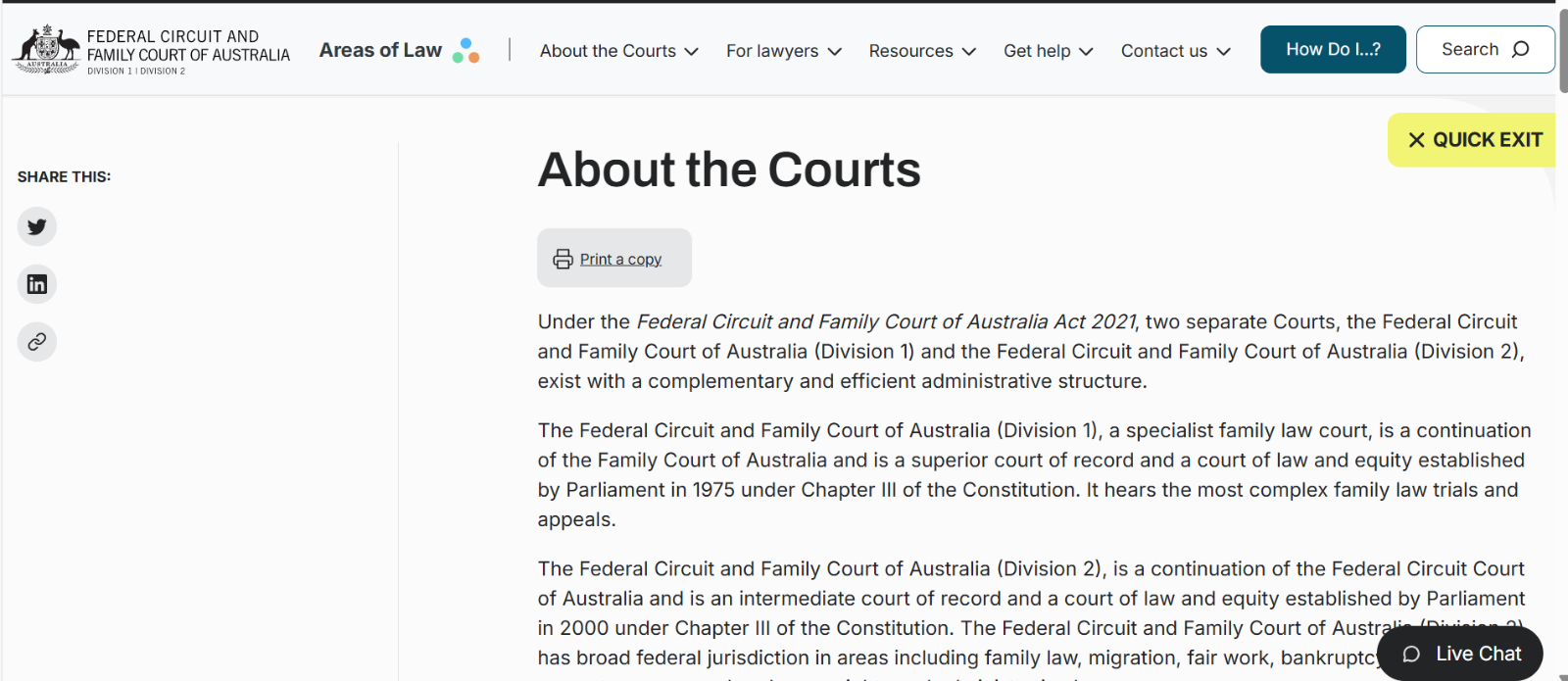Click the magnifier icon in Search
This screenshot has height=681, width=1568.
click(1520, 49)
